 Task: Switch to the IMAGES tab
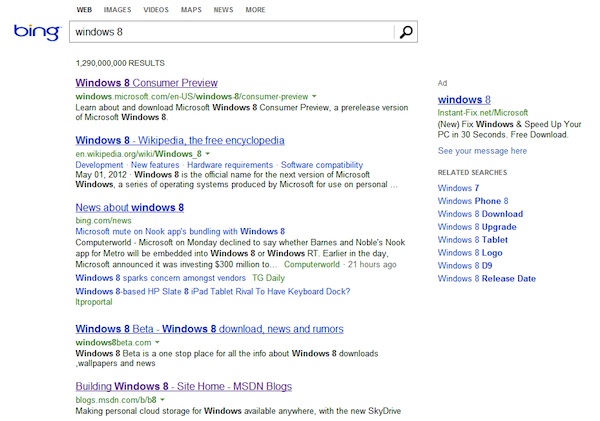[117, 10]
